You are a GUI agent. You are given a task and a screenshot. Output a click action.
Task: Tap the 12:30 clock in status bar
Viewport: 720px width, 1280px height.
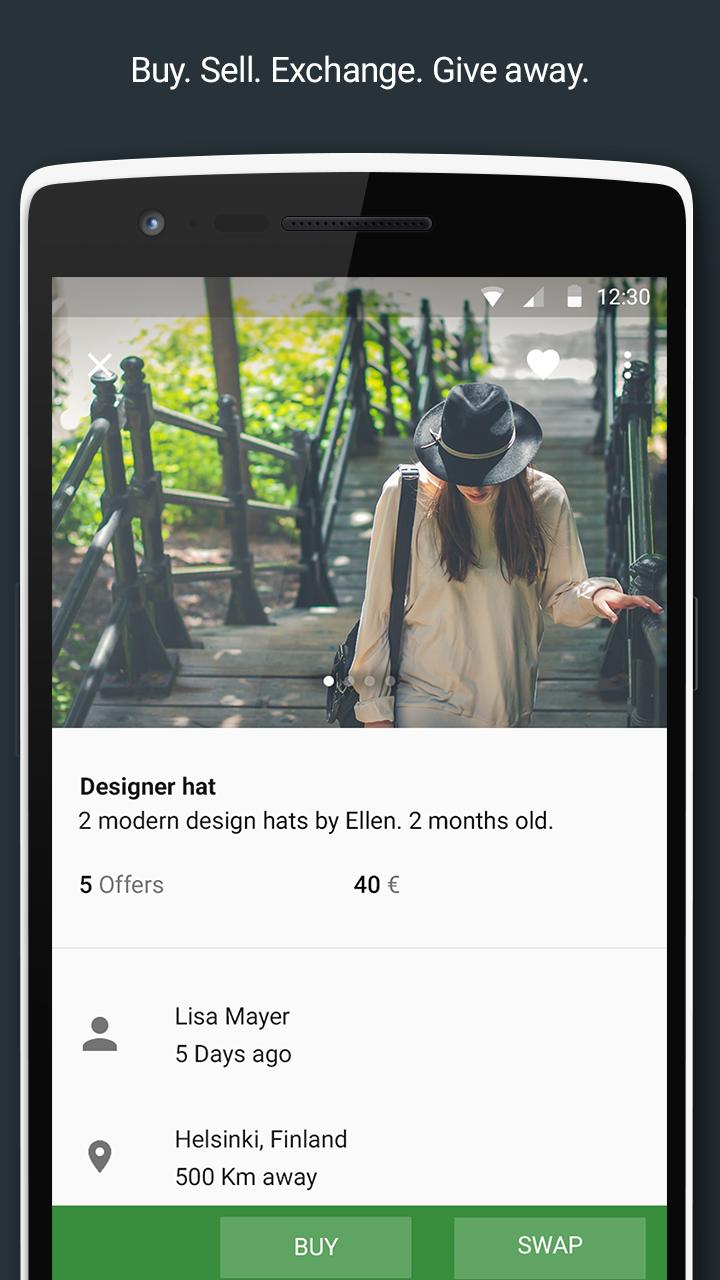coord(623,297)
